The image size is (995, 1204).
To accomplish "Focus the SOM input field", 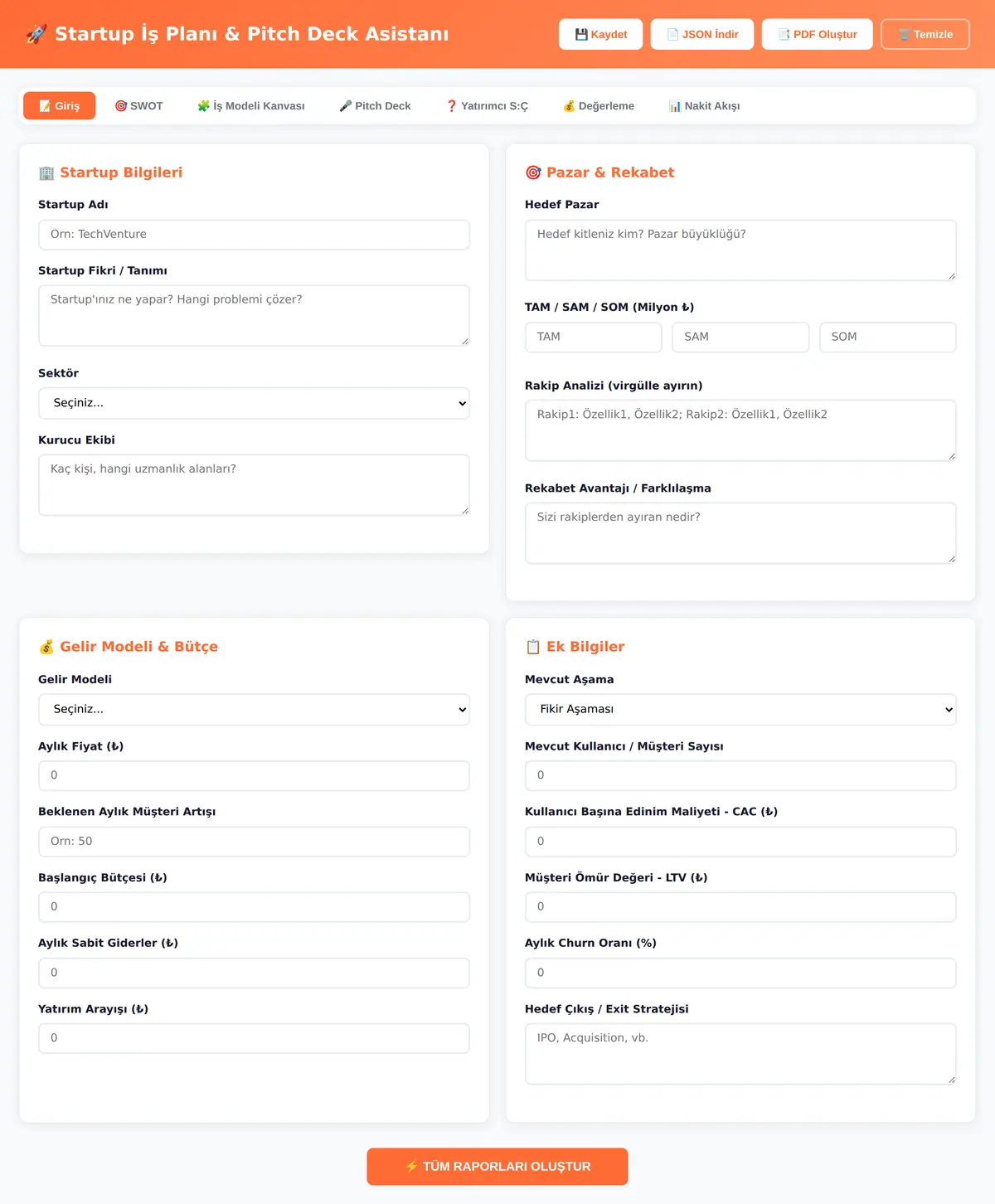I will coord(888,337).
